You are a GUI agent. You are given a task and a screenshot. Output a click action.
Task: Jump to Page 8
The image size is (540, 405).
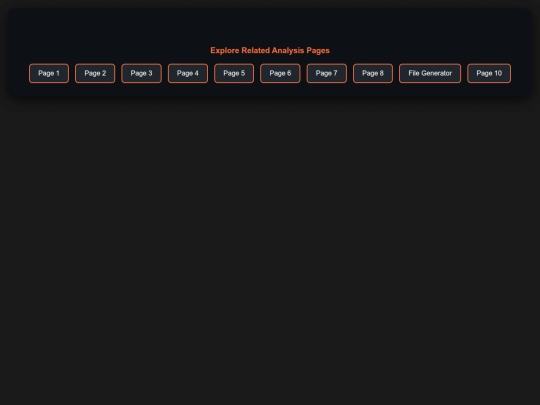coord(373,73)
